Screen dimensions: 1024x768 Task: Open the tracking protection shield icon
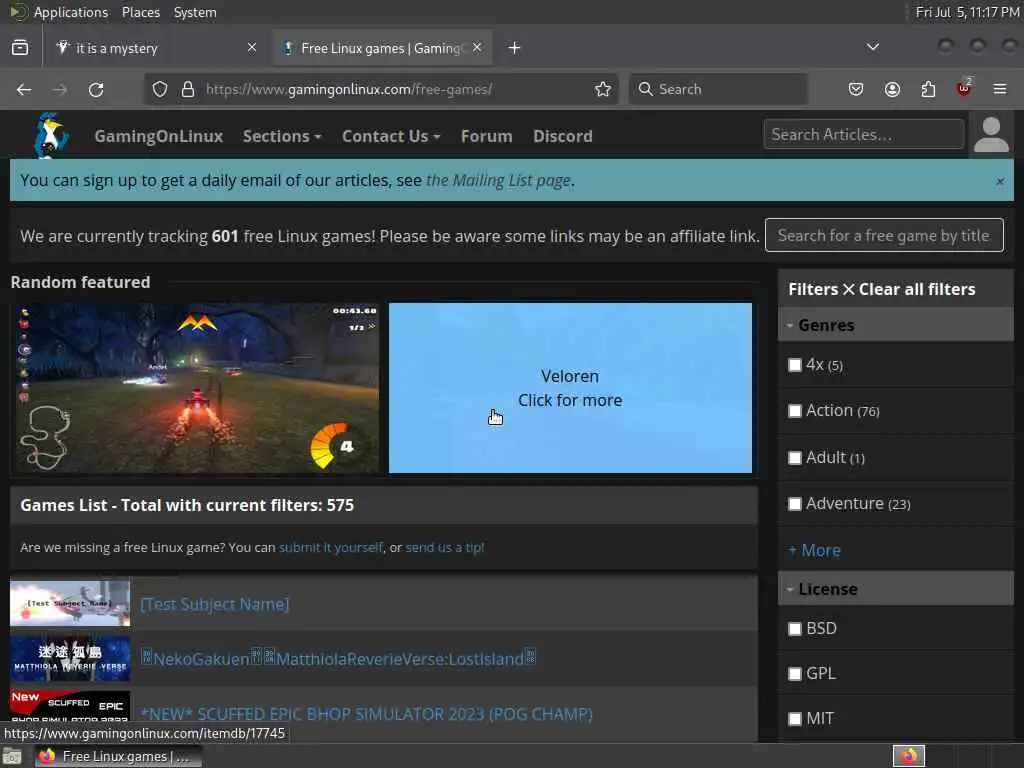160,89
